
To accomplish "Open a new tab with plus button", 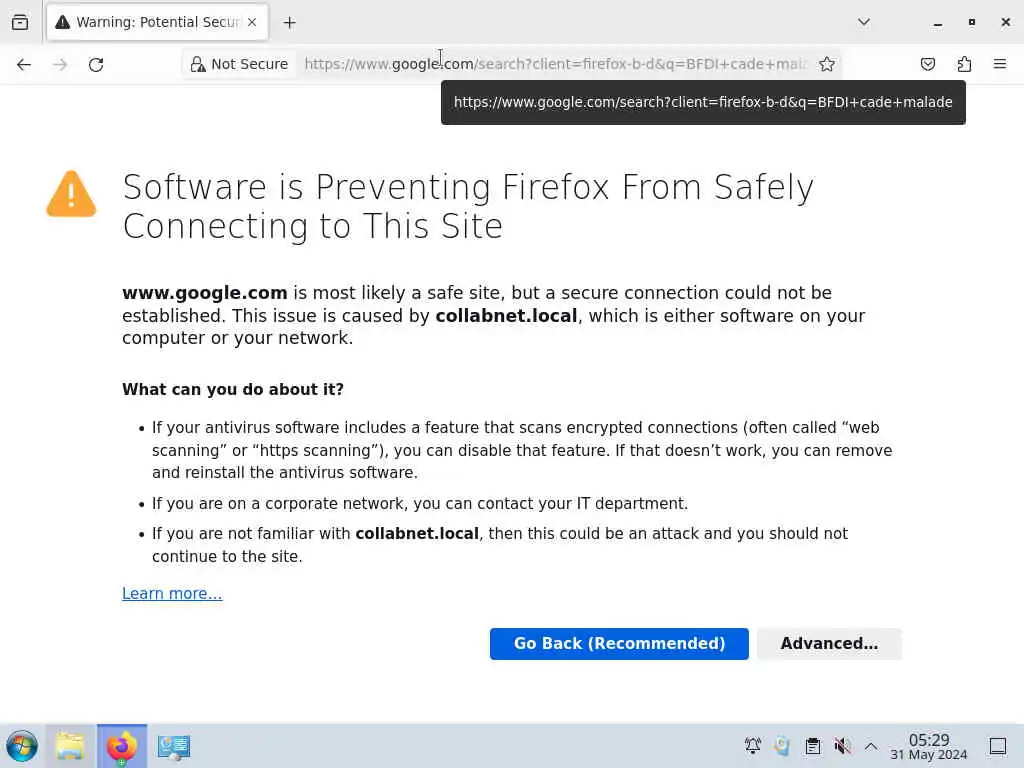I will [x=289, y=22].
